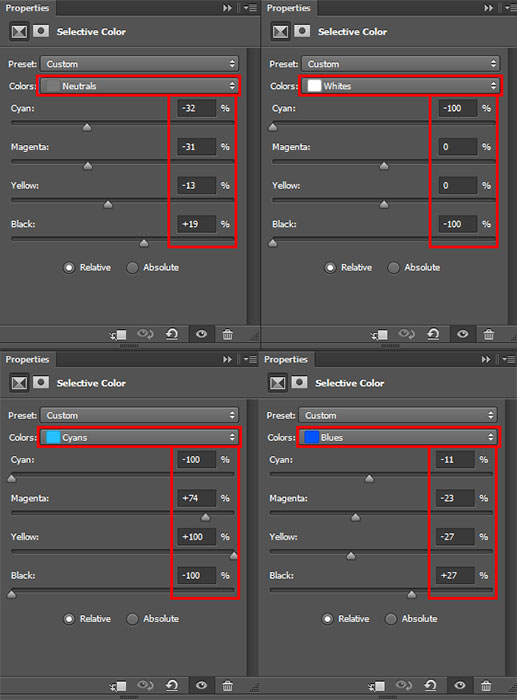The image size is (517, 700).
Task: Choose Relative method in Whites panel
Action: (x=348, y=267)
